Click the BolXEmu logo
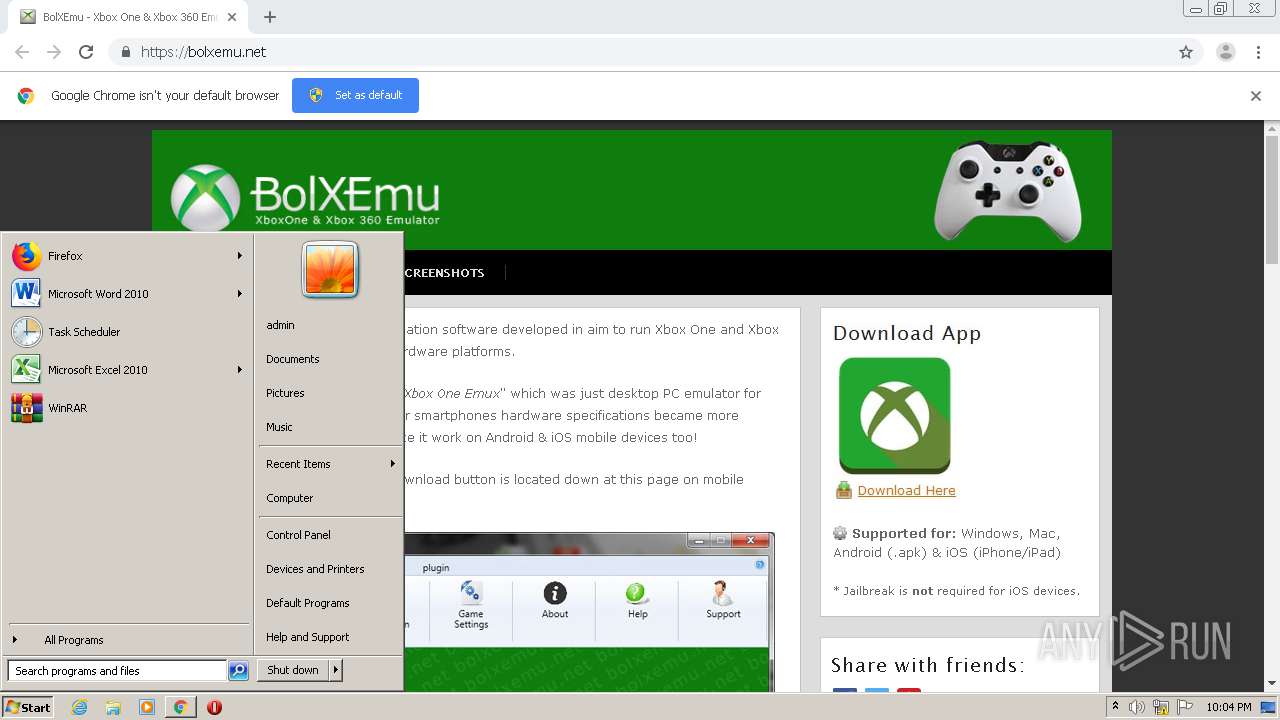Viewport: 1280px width, 720px height. tap(305, 197)
